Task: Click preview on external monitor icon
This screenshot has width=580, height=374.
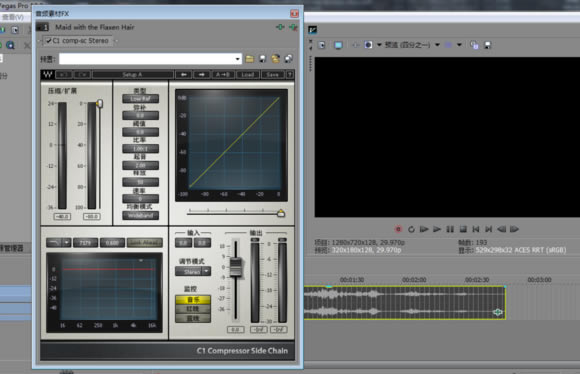Action: pos(338,45)
